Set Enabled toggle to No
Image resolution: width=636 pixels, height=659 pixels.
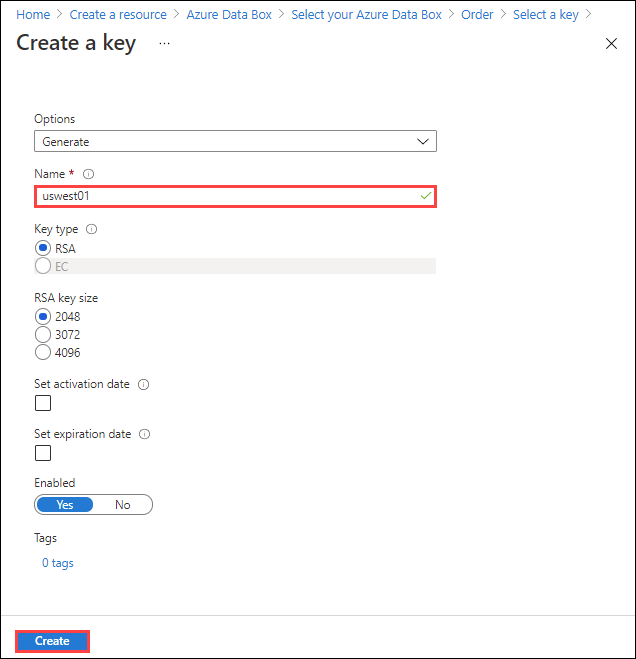(123, 505)
